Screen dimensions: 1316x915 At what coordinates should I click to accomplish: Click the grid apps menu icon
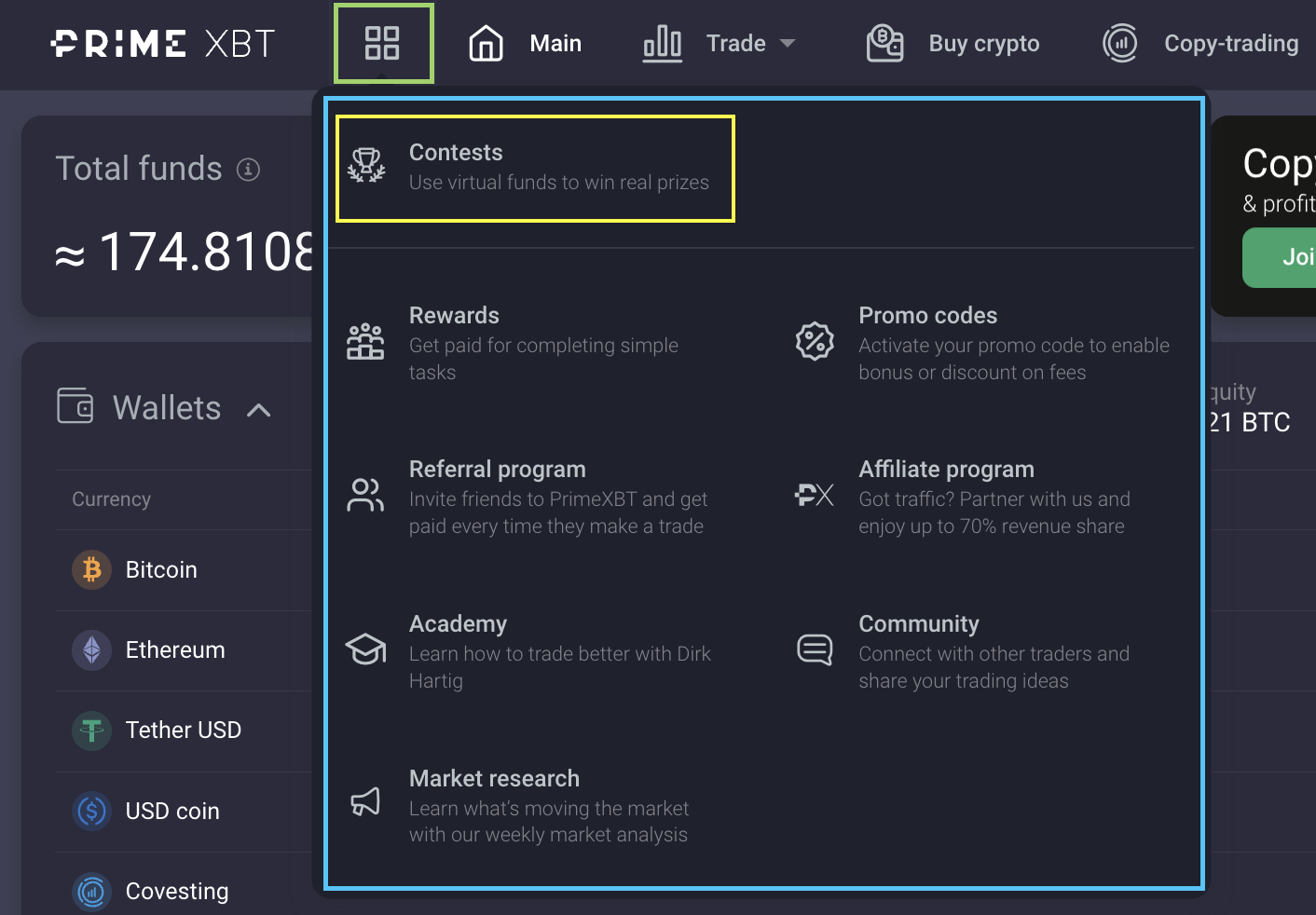(382, 43)
